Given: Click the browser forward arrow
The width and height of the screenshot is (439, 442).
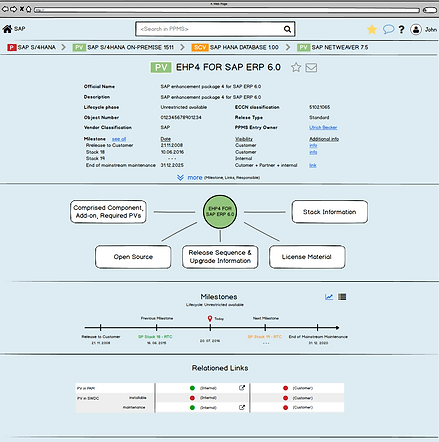Looking at the screenshot, I should coord(13,9).
